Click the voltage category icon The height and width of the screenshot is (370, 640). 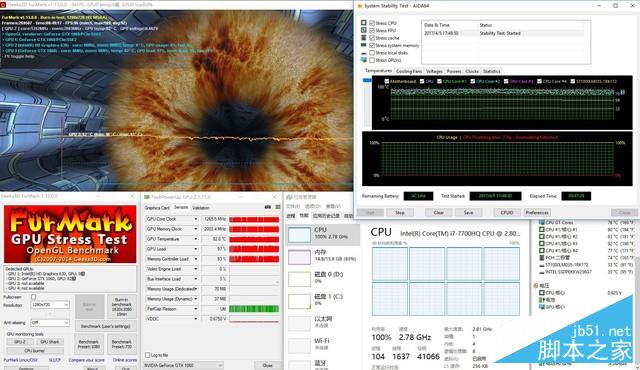click(536, 286)
